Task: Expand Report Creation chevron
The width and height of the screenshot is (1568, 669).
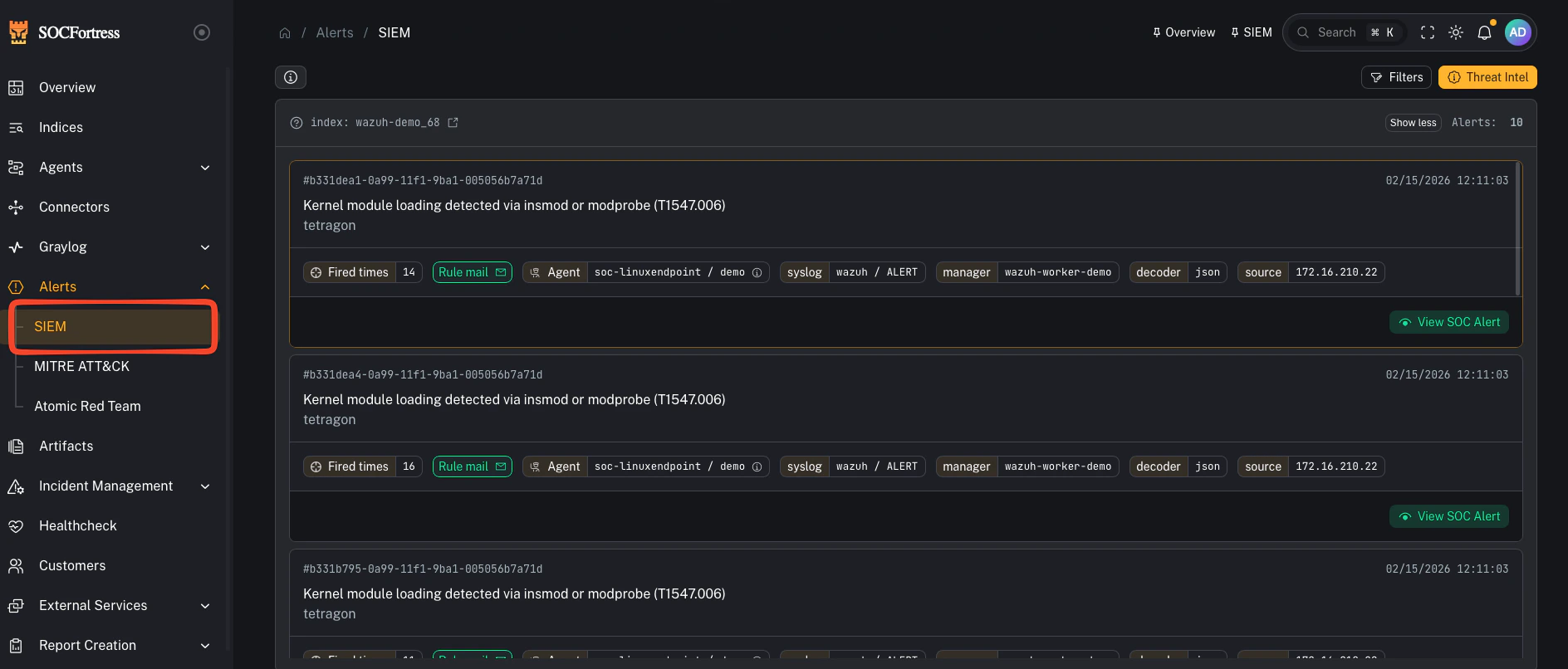Action: click(x=205, y=646)
